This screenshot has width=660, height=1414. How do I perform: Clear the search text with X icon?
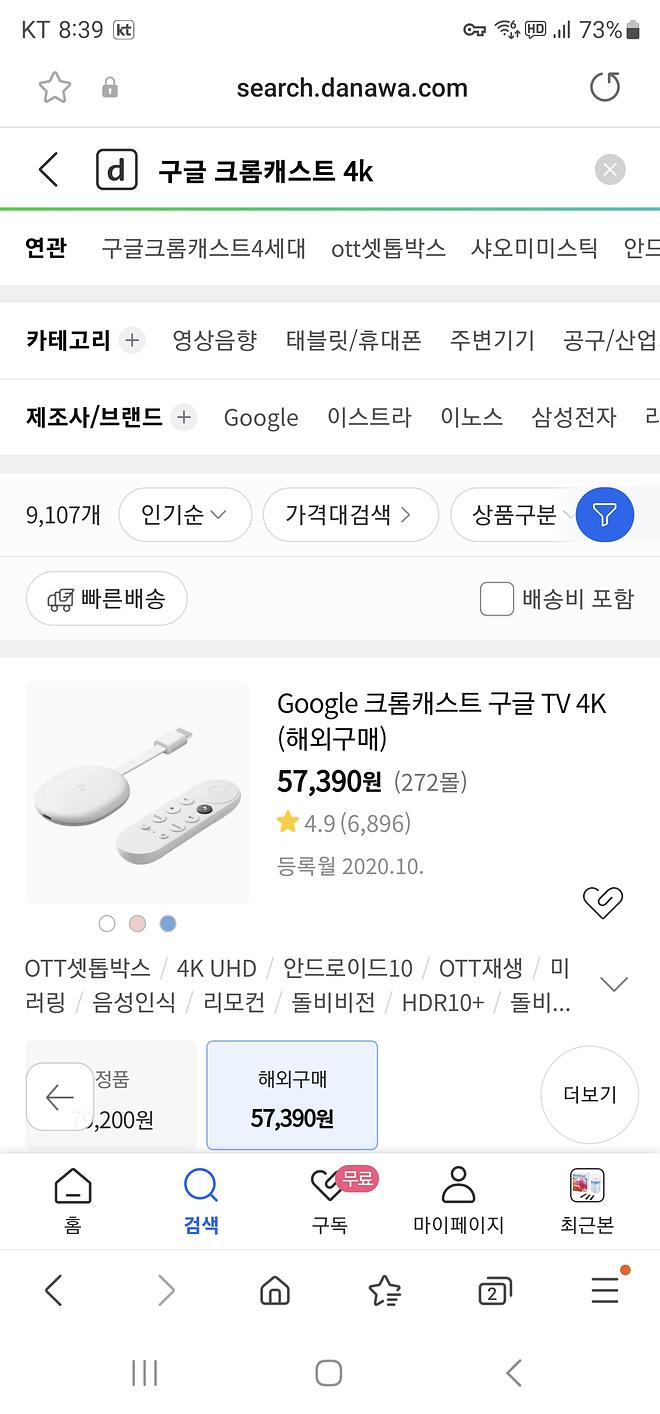[610, 170]
